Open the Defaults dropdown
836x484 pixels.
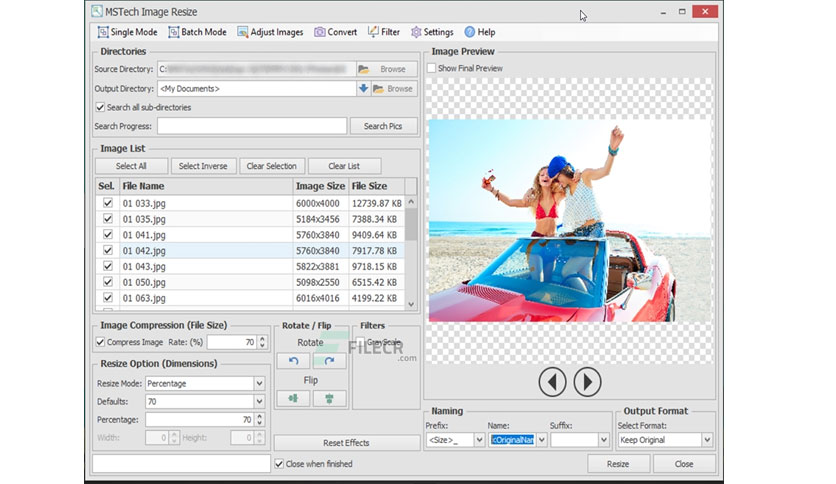point(259,401)
